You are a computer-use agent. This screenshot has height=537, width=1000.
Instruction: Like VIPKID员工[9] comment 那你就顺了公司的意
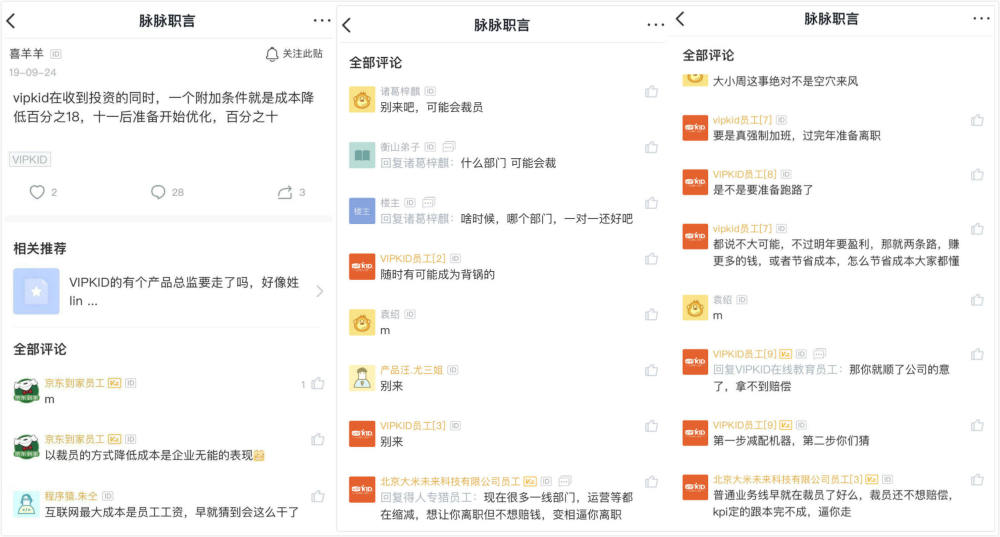[x=977, y=355]
